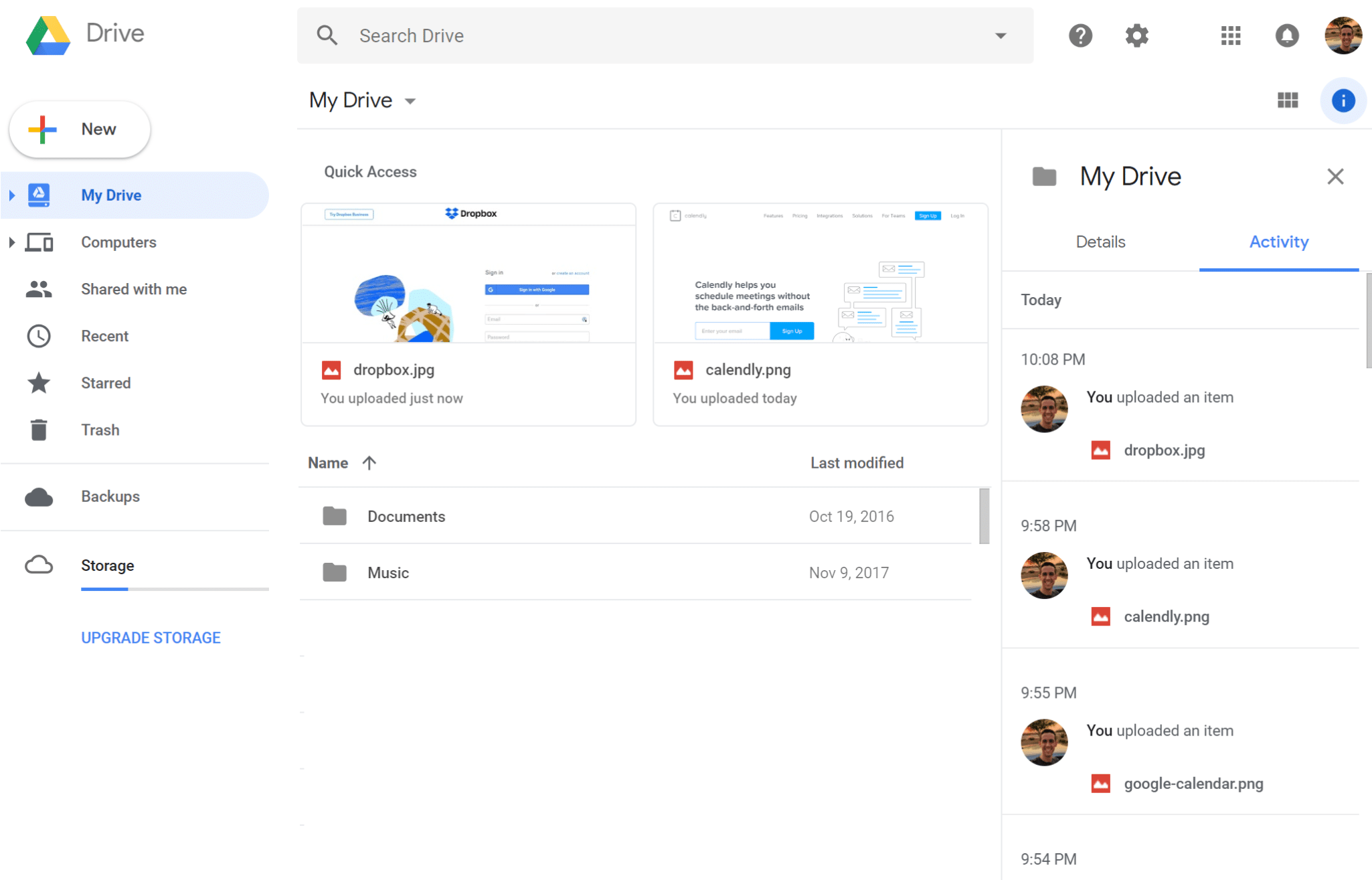
Task: Expand My Drive left sidebar arrow
Action: (12, 194)
